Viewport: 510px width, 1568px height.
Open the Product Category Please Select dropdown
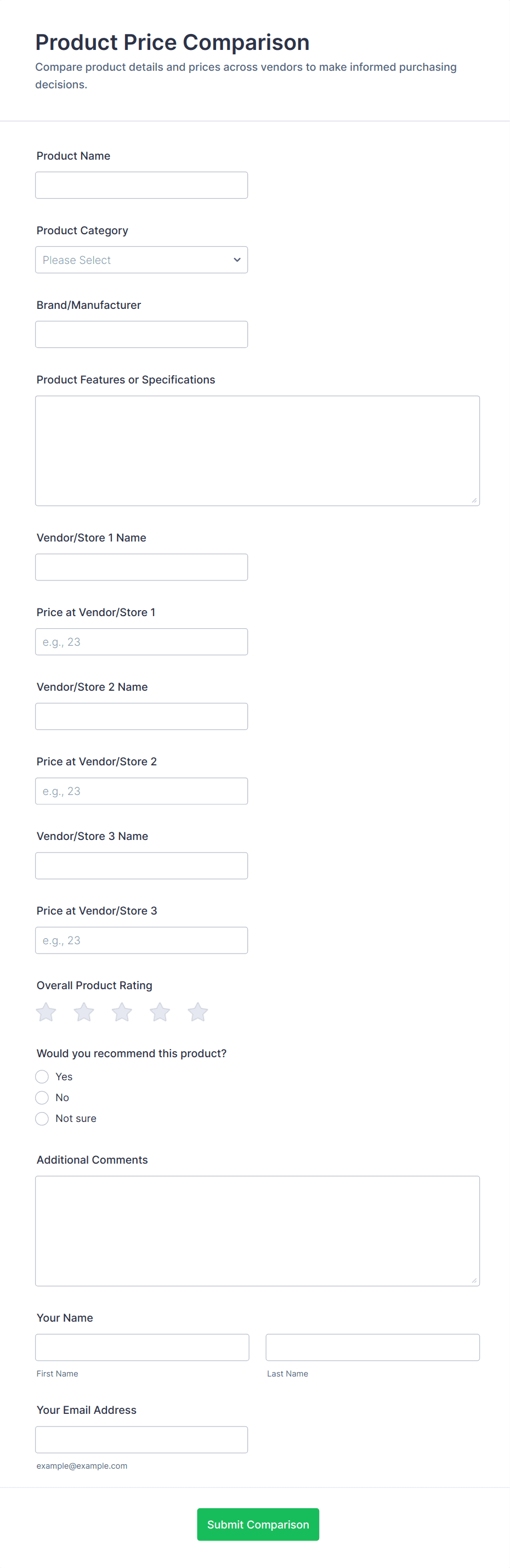coord(141,260)
